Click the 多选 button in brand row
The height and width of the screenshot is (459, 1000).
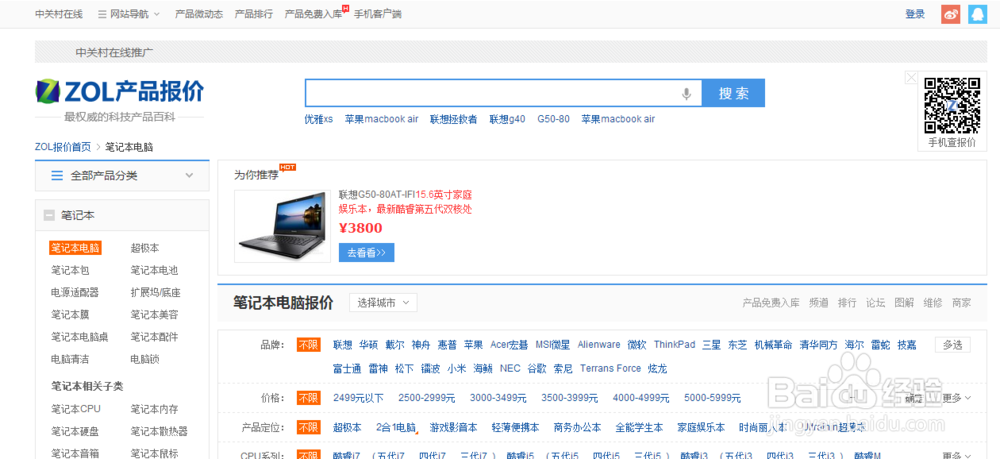click(952, 345)
